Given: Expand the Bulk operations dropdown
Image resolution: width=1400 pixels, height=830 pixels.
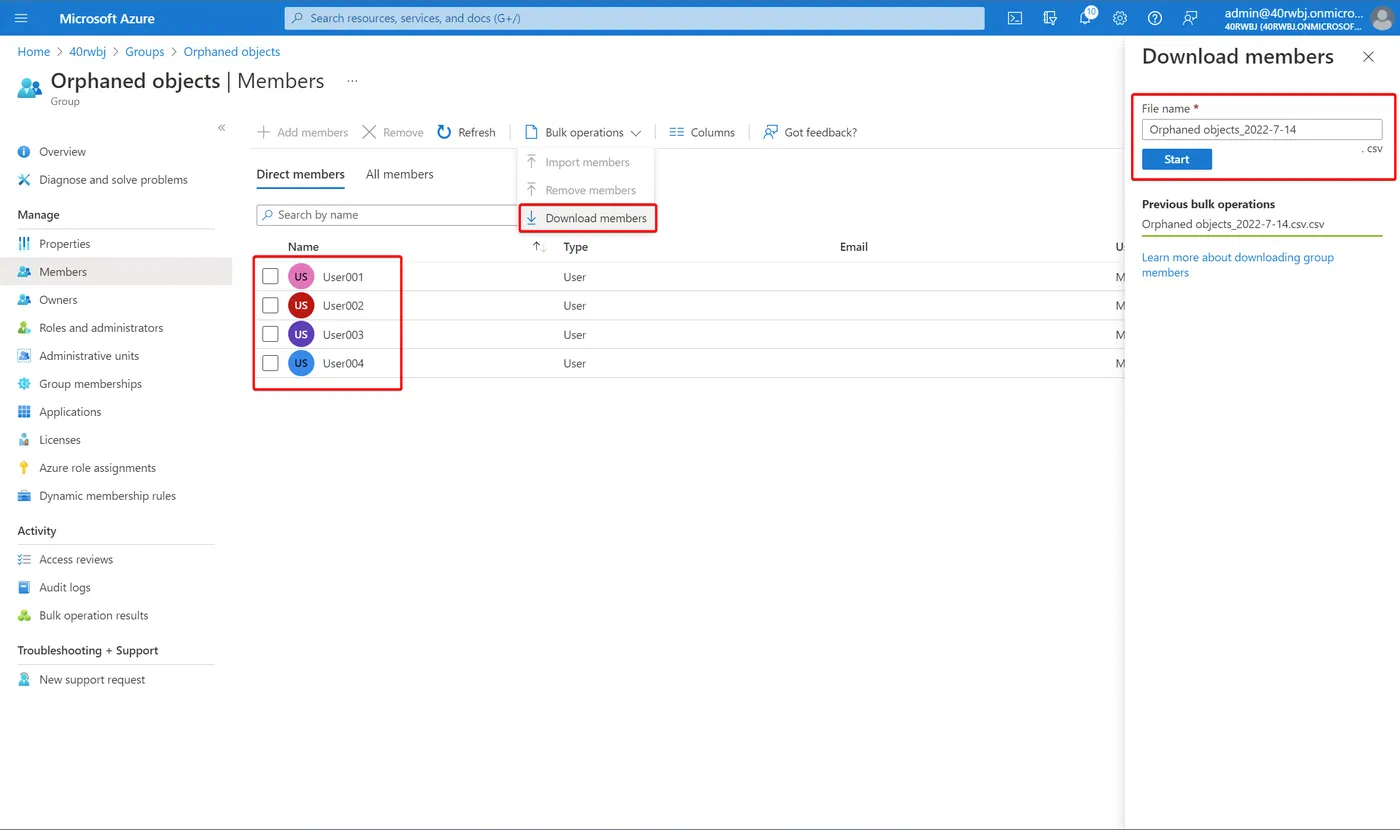Looking at the screenshot, I should (583, 132).
